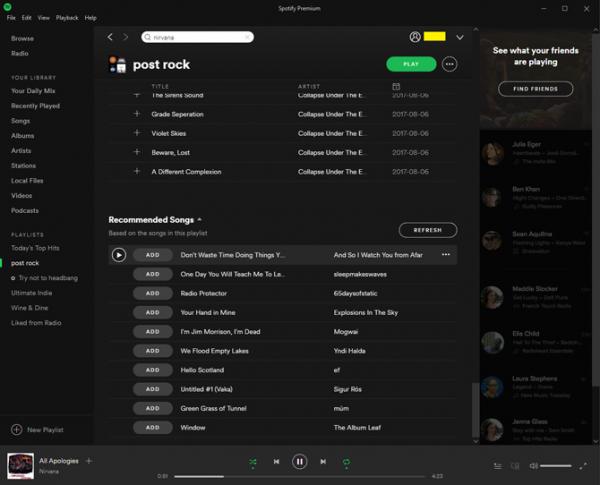Add One Day You Will Teach Me song
Image resolution: width=600 pixels, height=485 pixels.
click(153, 274)
